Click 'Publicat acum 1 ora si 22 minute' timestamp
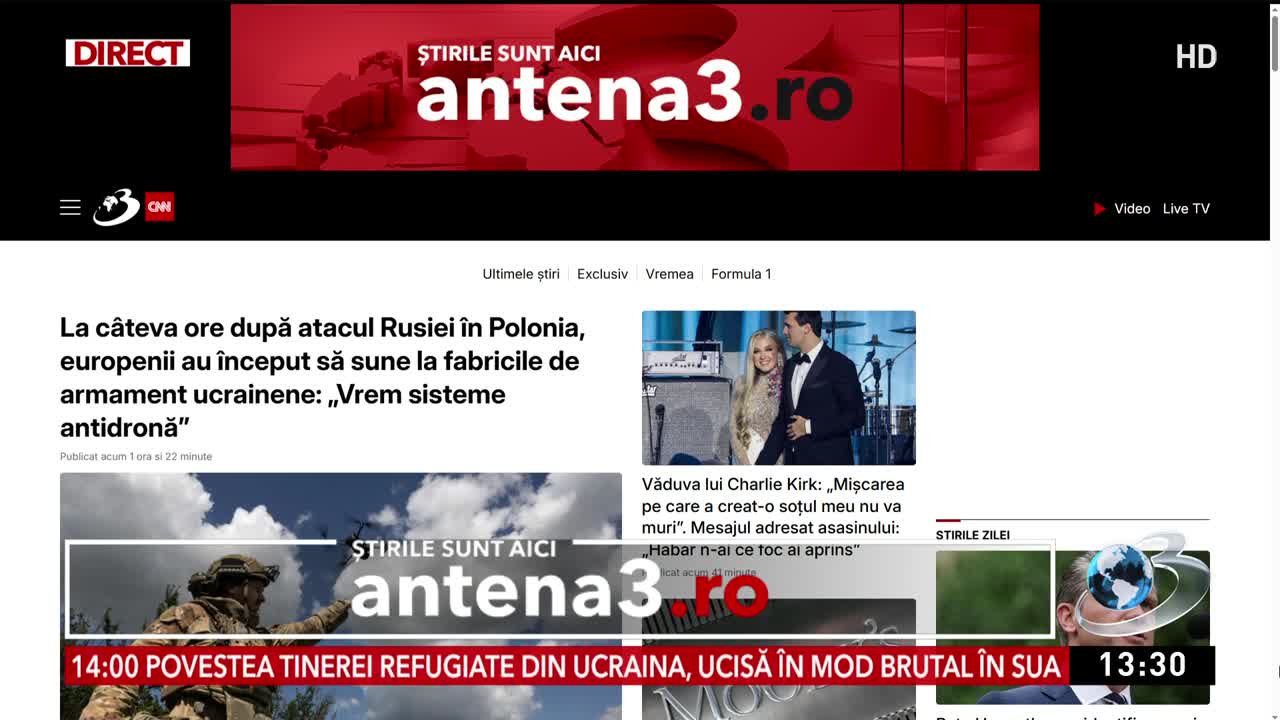This screenshot has width=1280, height=720. pos(136,456)
